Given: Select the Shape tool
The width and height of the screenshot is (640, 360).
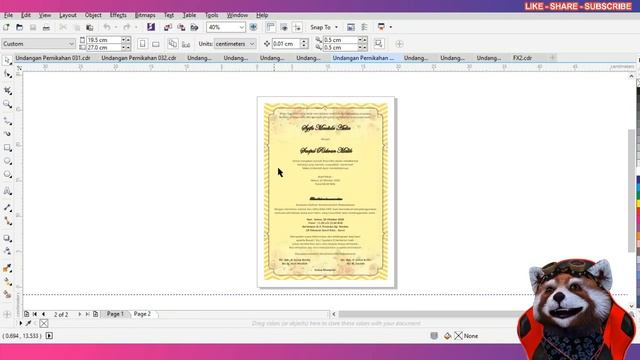Looking at the screenshot, I should (7, 74).
